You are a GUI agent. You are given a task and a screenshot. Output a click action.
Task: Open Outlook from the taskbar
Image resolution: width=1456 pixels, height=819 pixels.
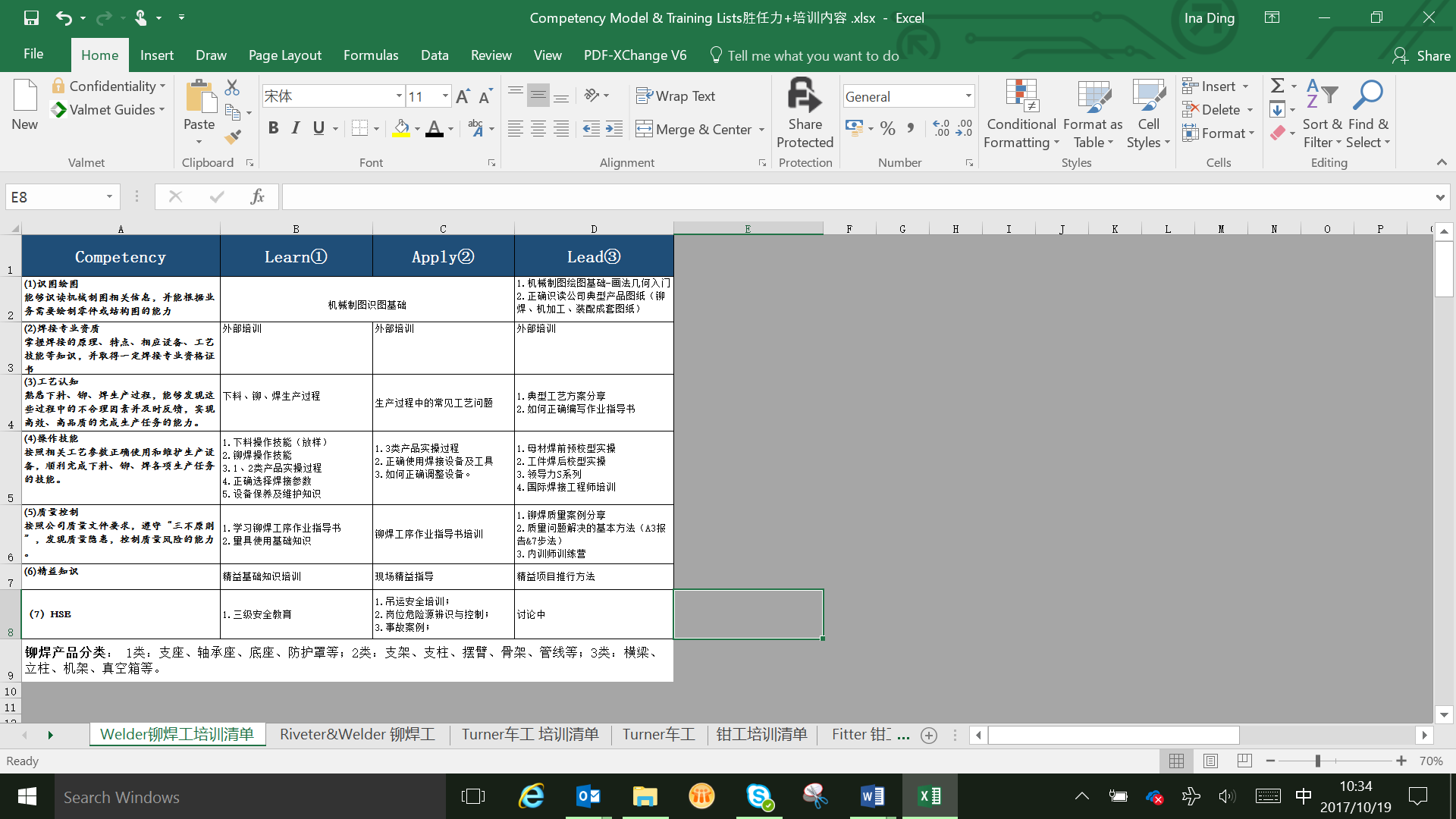tap(588, 796)
